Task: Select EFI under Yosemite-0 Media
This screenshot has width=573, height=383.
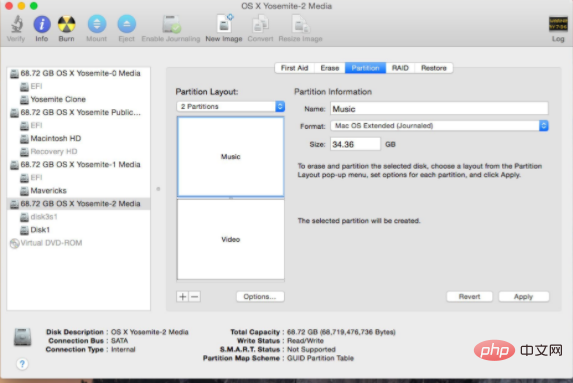Action: coord(78,87)
